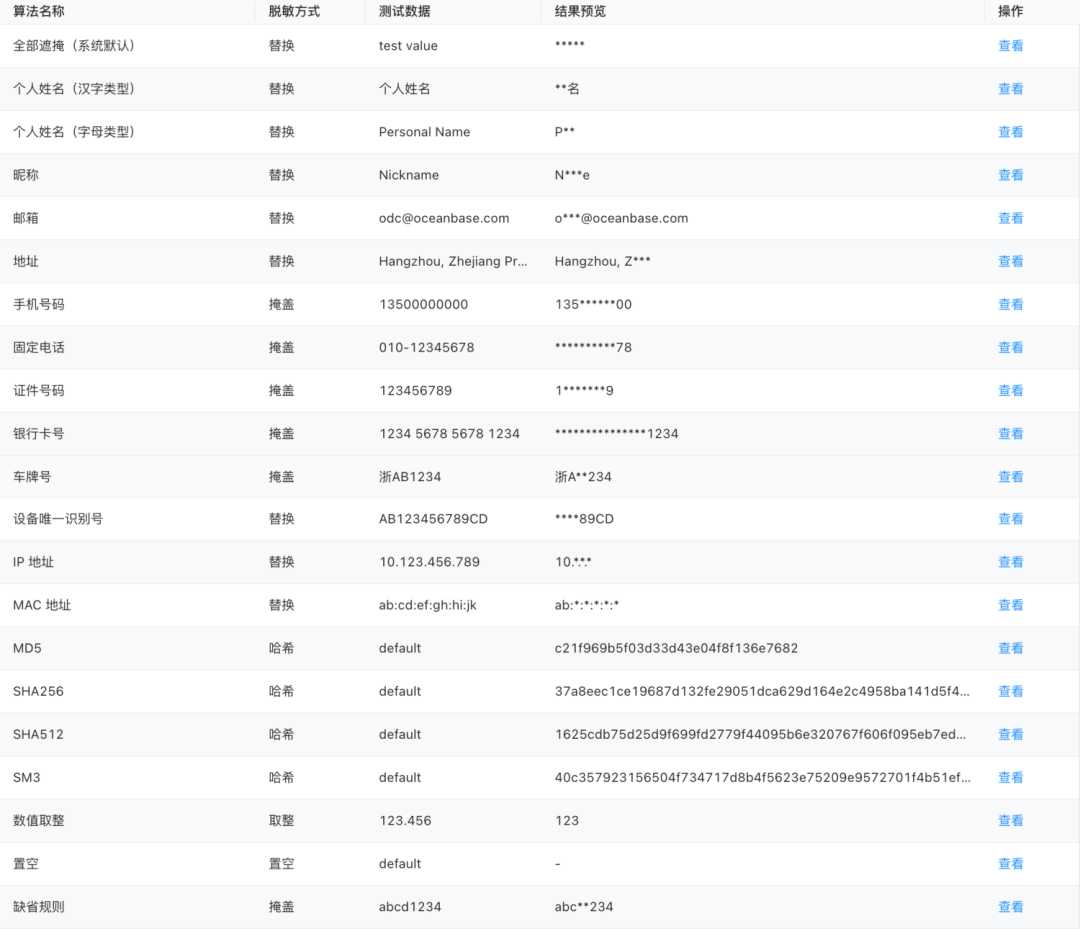This screenshot has height=929, width=1080.
Task: Click 替换 method in 邮箱 row
Action: [281, 218]
